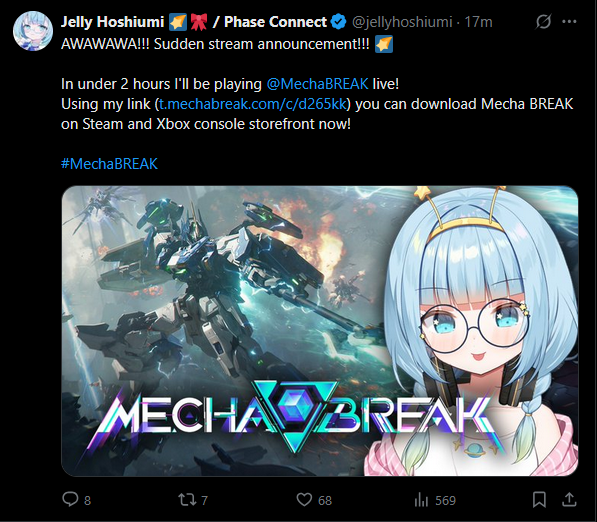Click the view count 569
The width and height of the screenshot is (597, 522).
coord(445,500)
